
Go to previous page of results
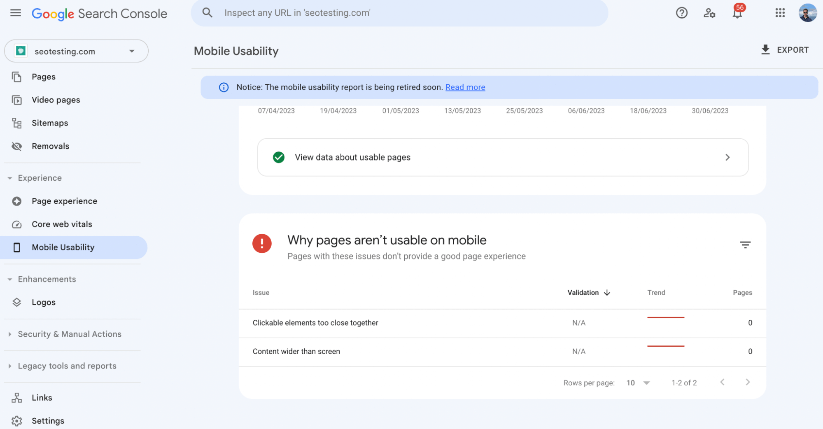[719, 382]
